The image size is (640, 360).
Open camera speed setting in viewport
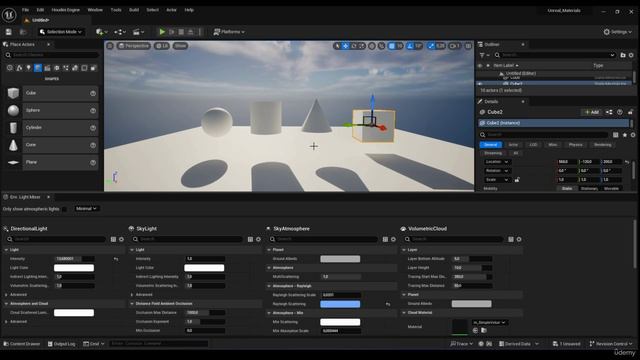pos(454,46)
